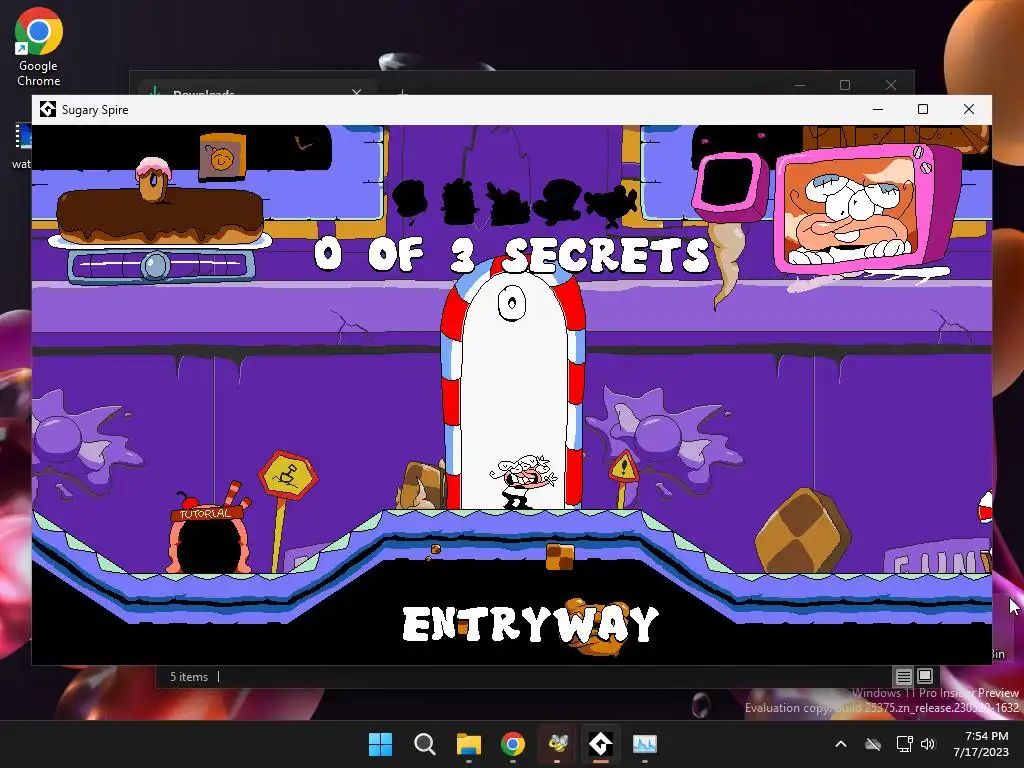The image size is (1024, 768).
Task: Click the Sugary Spire title bar icon
Action: click(x=48, y=109)
